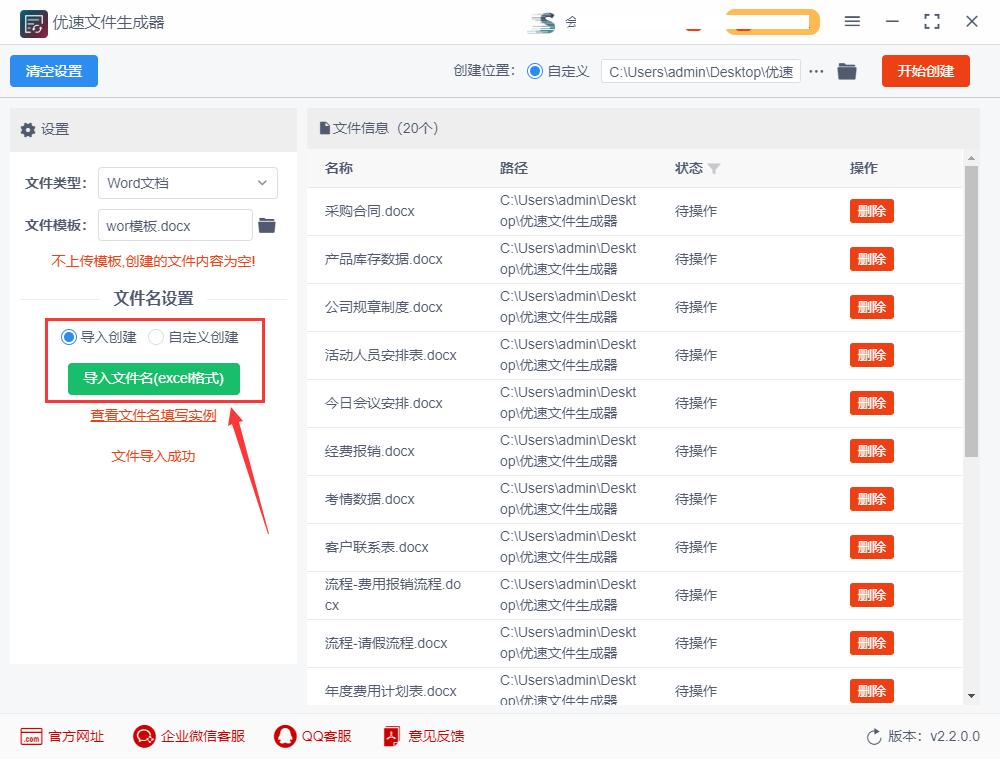1000x760 pixels.
Task: Select the 导入创建 radio option
Action: click(x=68, y=337)
